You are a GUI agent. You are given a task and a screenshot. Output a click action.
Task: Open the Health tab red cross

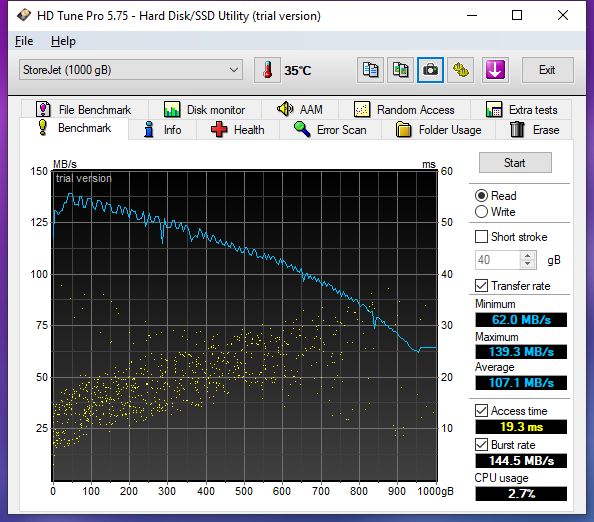click(238, 130)
